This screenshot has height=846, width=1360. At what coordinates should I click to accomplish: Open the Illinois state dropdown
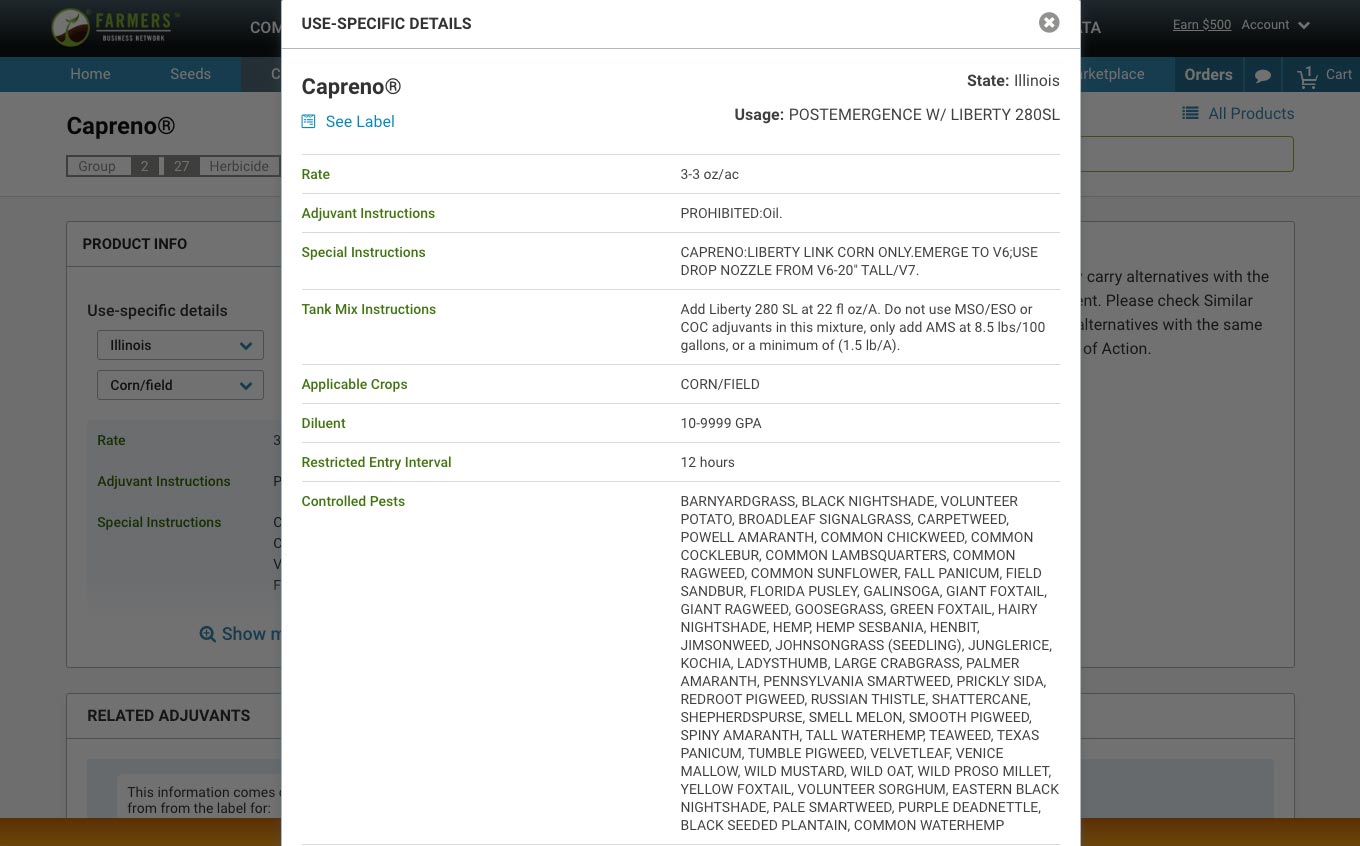coord(180,344)
